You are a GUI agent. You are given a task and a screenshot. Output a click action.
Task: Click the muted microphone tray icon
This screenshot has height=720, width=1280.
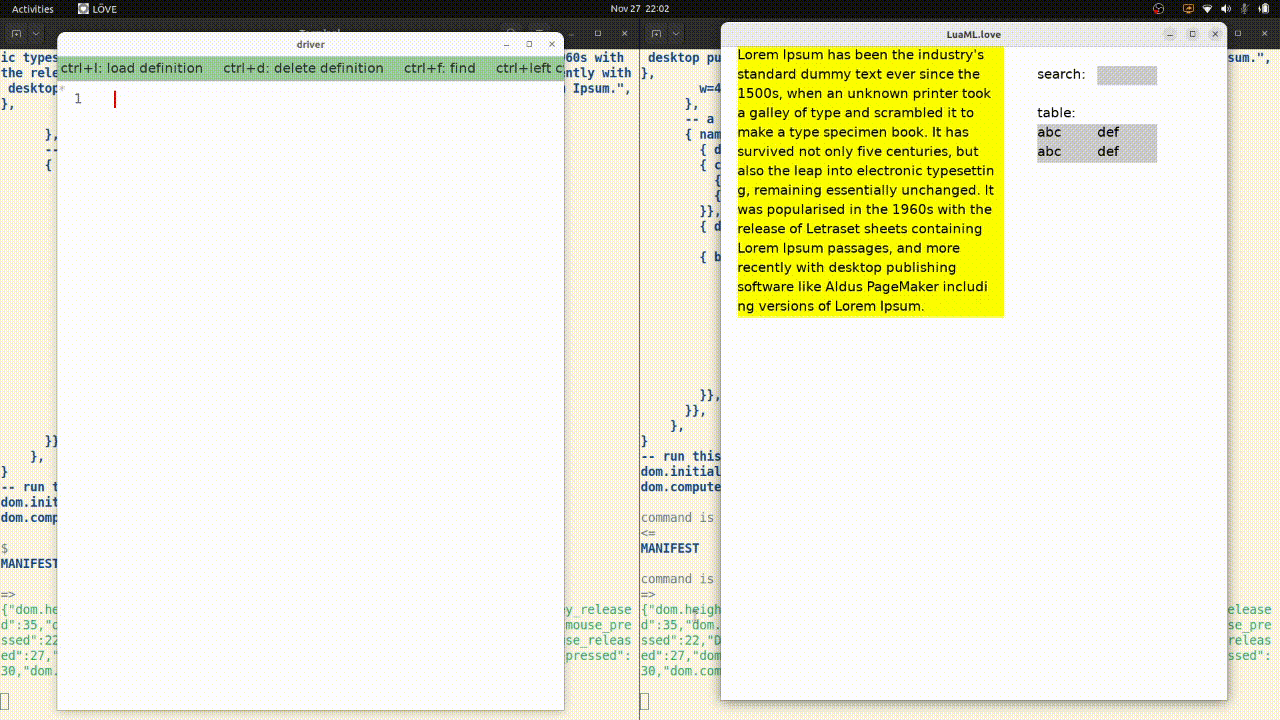[x=1243, y=9]
